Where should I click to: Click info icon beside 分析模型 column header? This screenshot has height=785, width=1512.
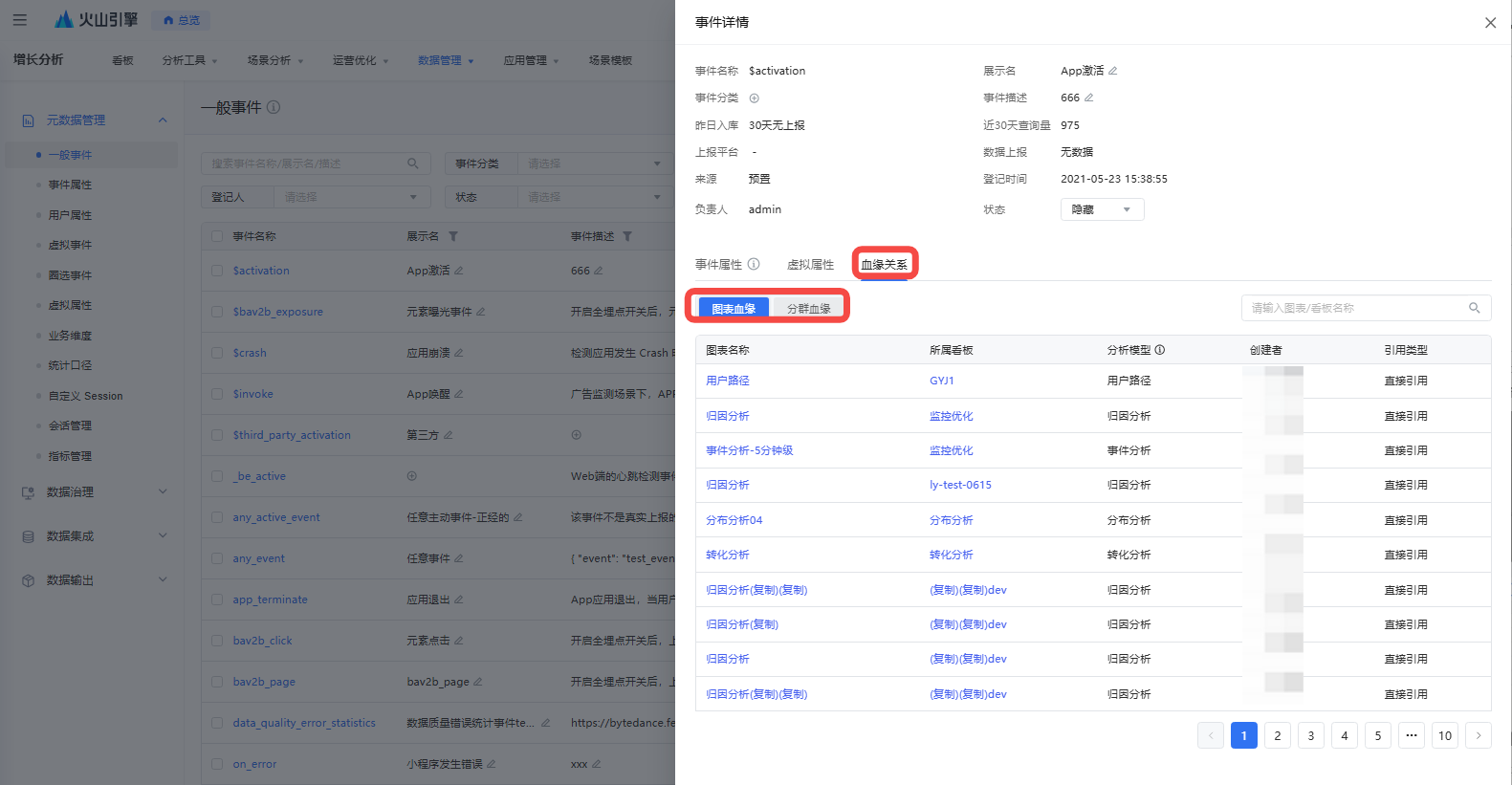point(1160,350)
